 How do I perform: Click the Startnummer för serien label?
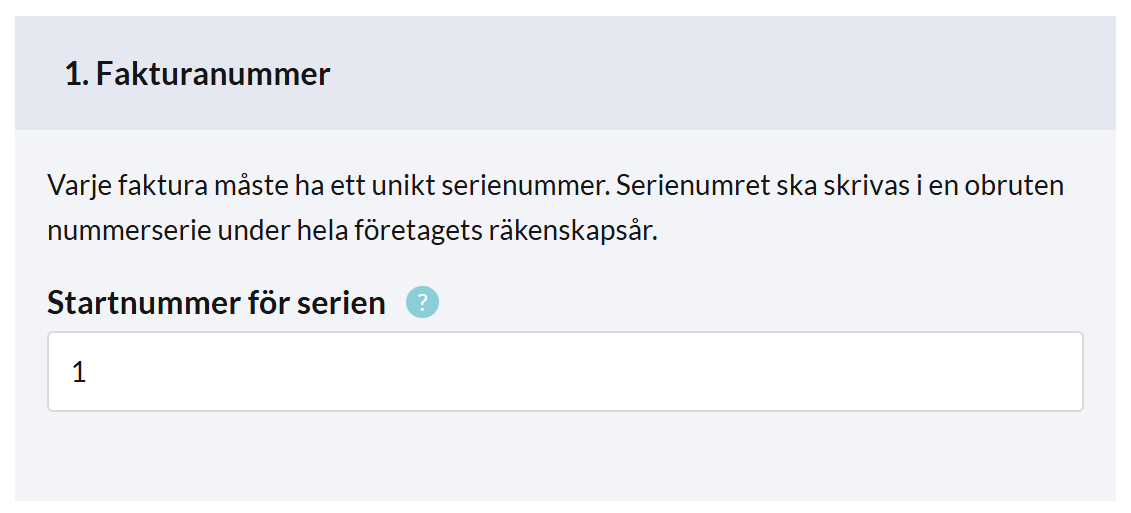(216, 302)
